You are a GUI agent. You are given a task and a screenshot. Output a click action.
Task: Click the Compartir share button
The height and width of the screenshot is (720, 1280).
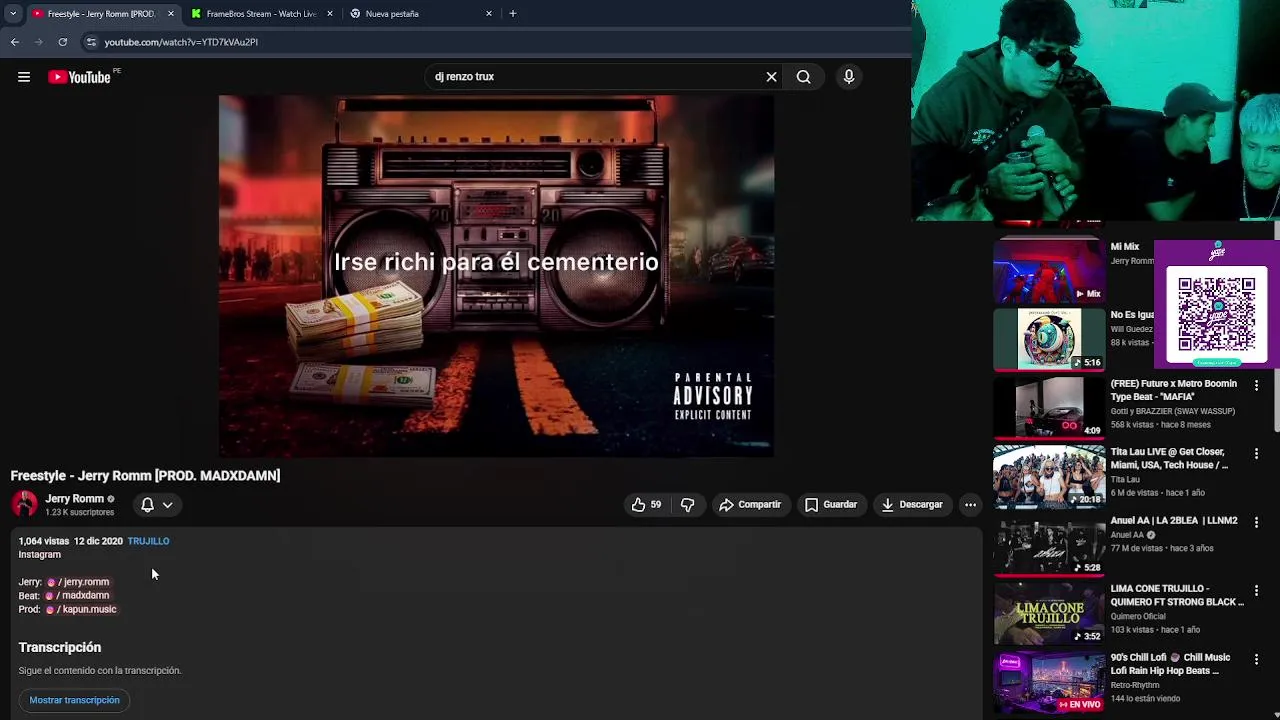point(750,505)
